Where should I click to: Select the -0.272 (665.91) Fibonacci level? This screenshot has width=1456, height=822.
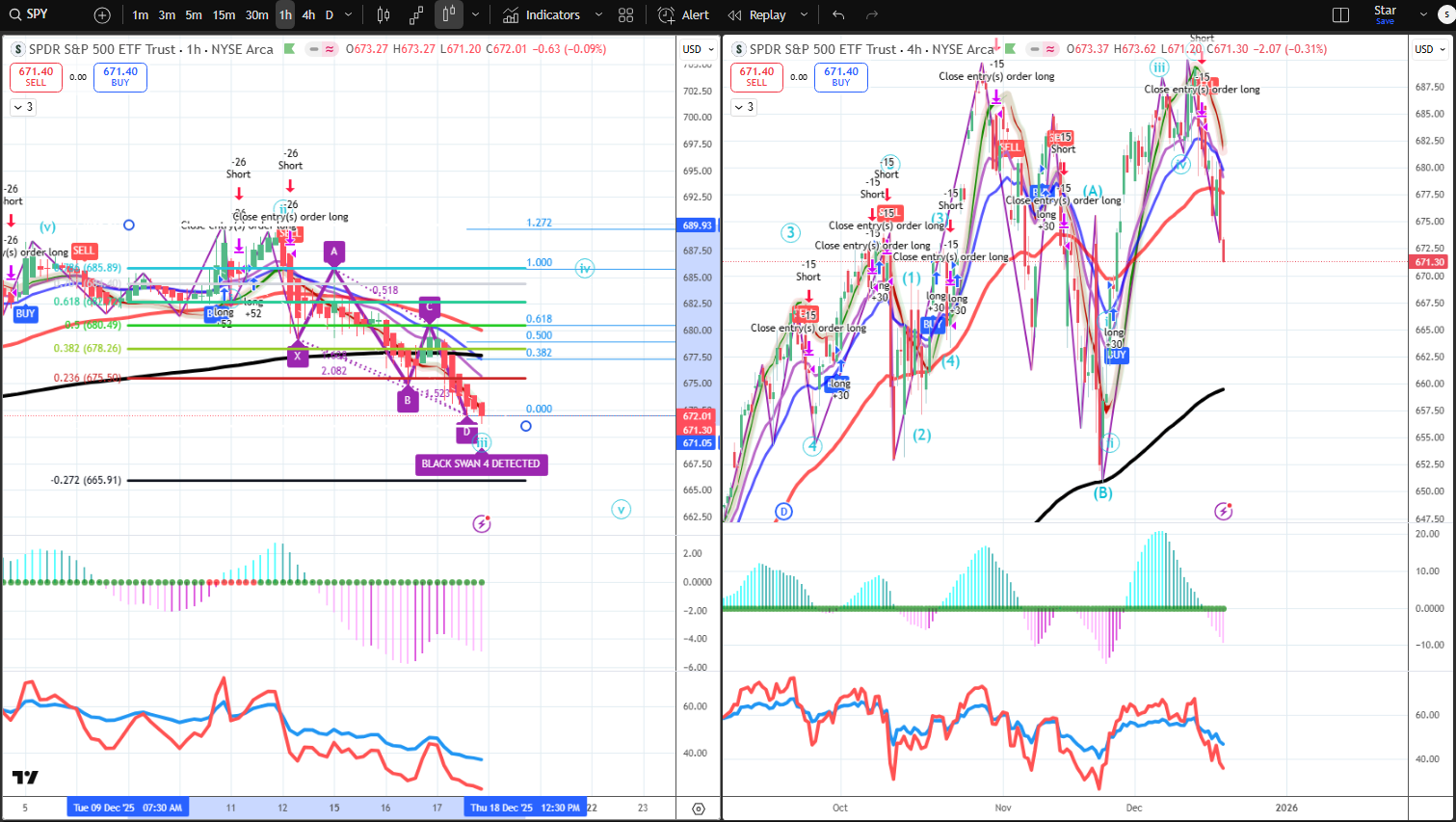click(86, 480)
